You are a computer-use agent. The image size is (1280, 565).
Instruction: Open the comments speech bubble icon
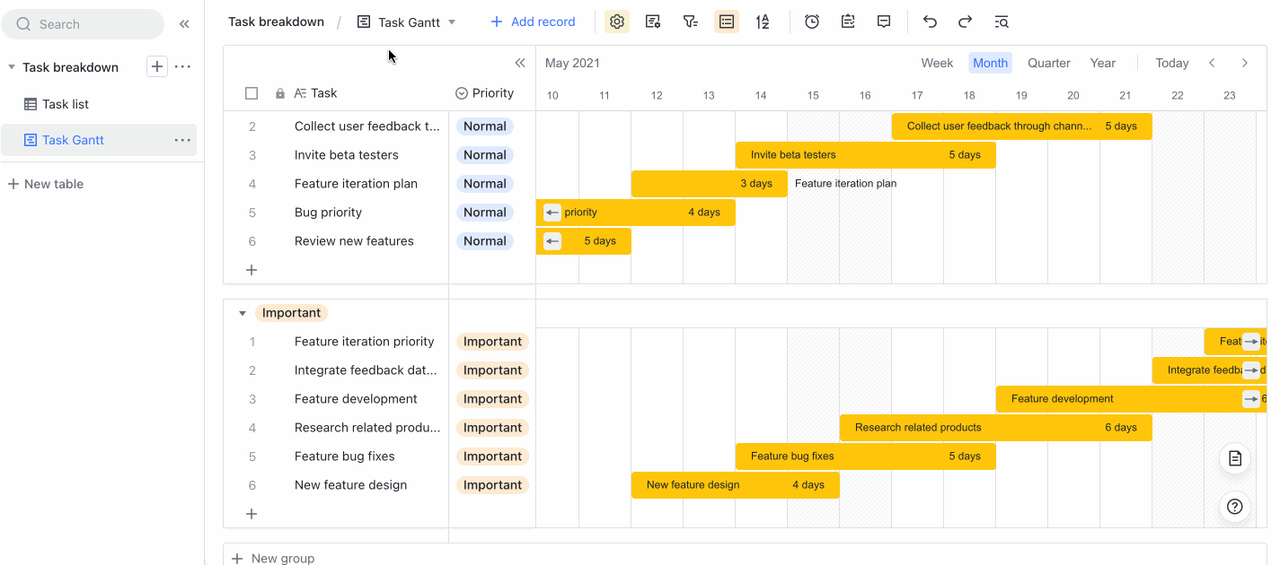[884, 22]
